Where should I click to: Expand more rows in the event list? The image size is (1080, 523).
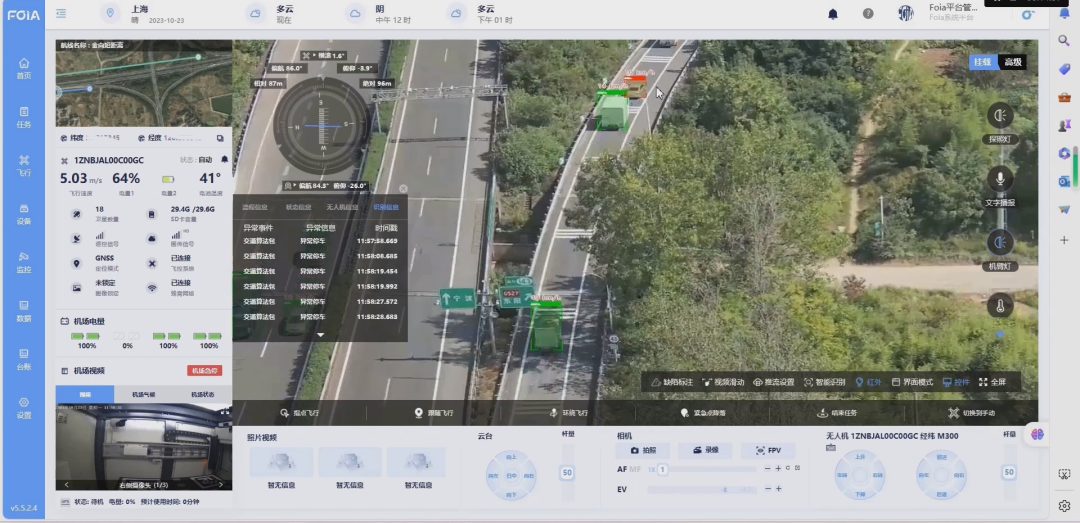[x=321, y=335]
